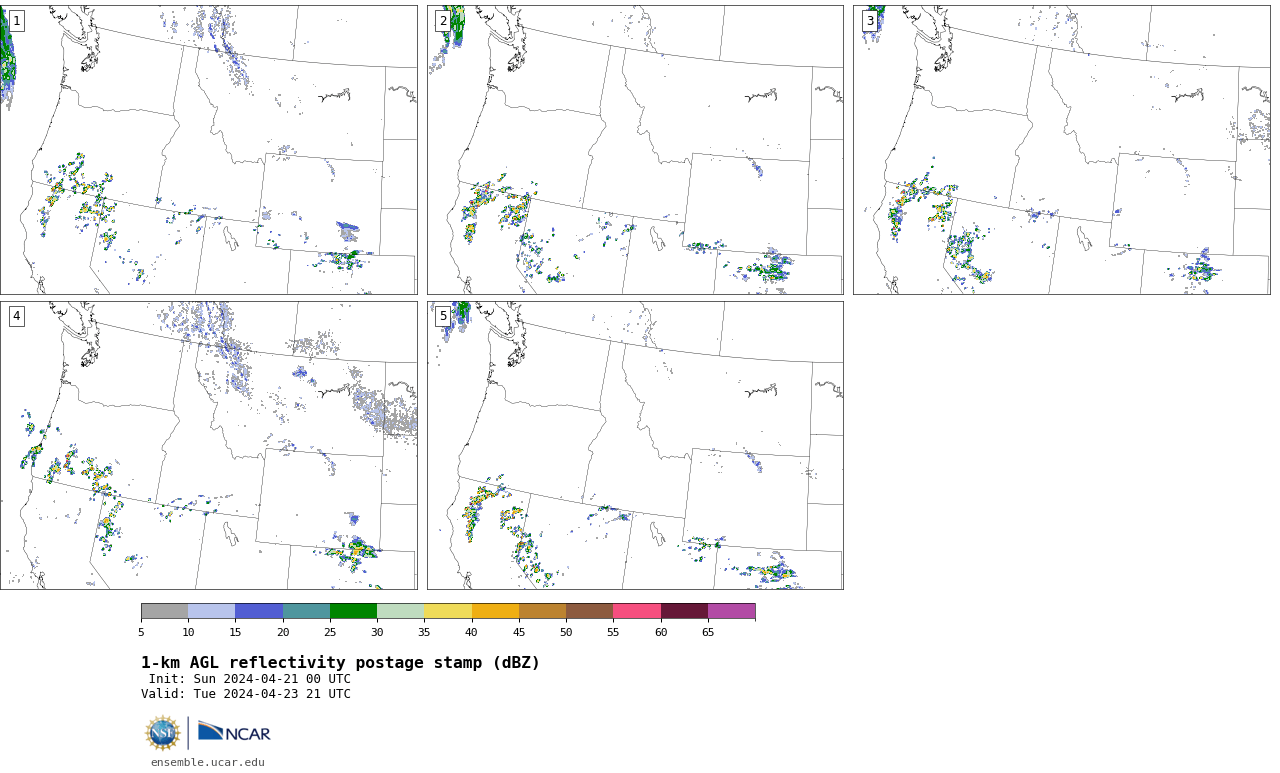This screenshot has width=1280, height=773.
Task: Open the ensemble.ucar.edu link
Action: pos(208,762)
